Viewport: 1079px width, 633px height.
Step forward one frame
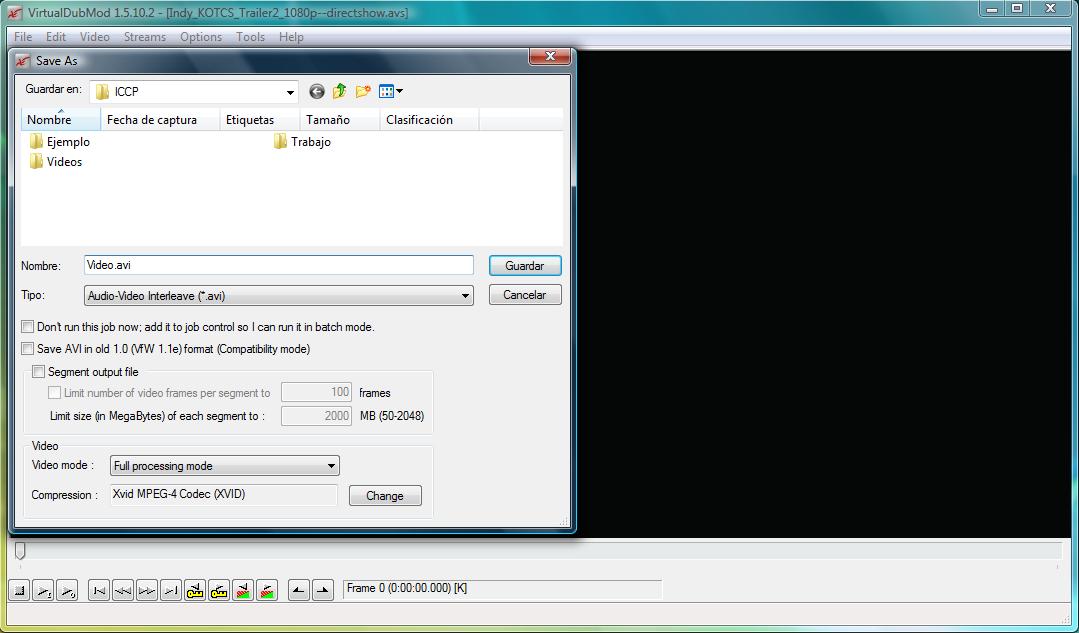click(x=147, y=590)
